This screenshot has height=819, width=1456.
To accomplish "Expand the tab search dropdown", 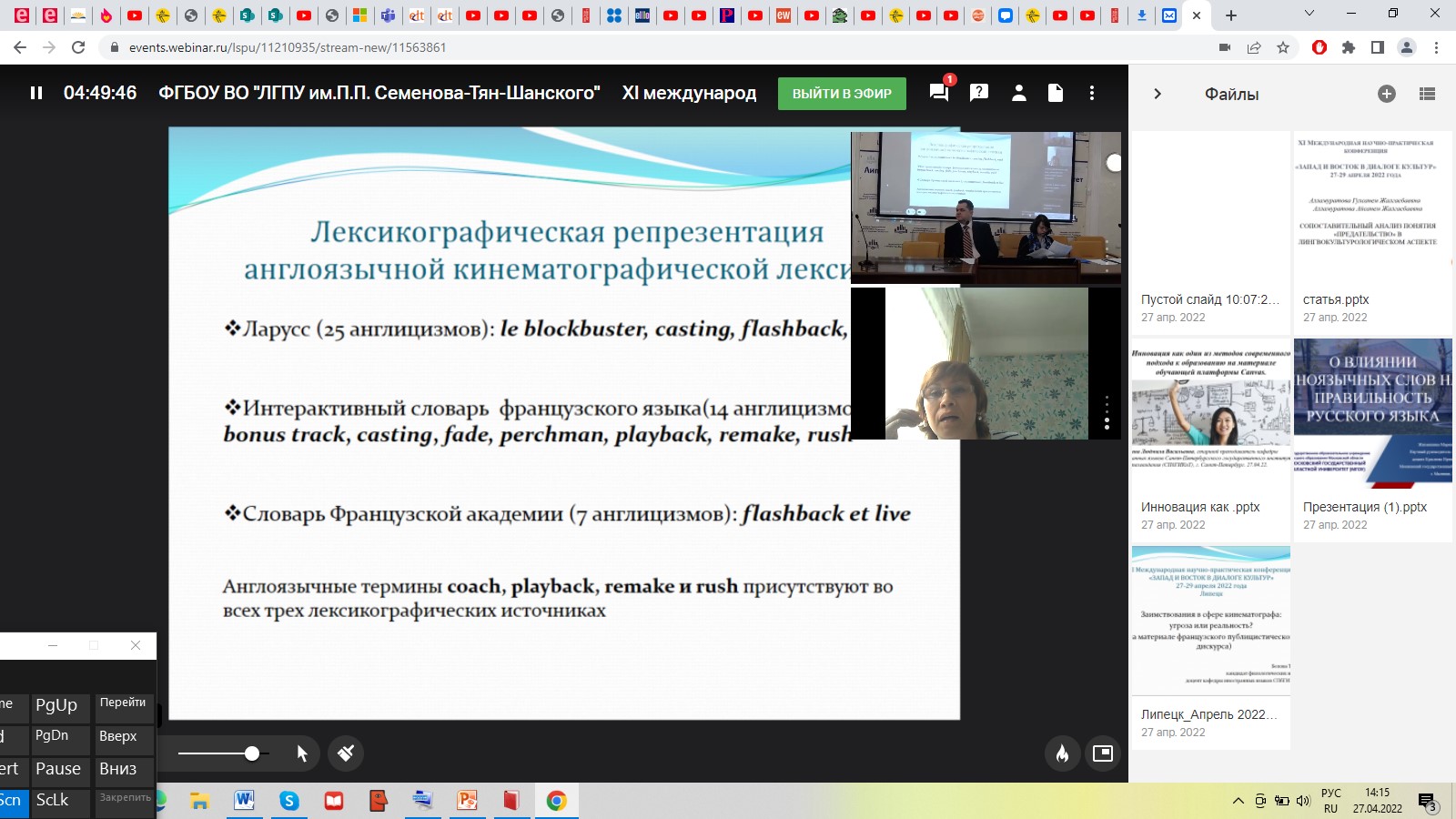I will point(1309,14).
